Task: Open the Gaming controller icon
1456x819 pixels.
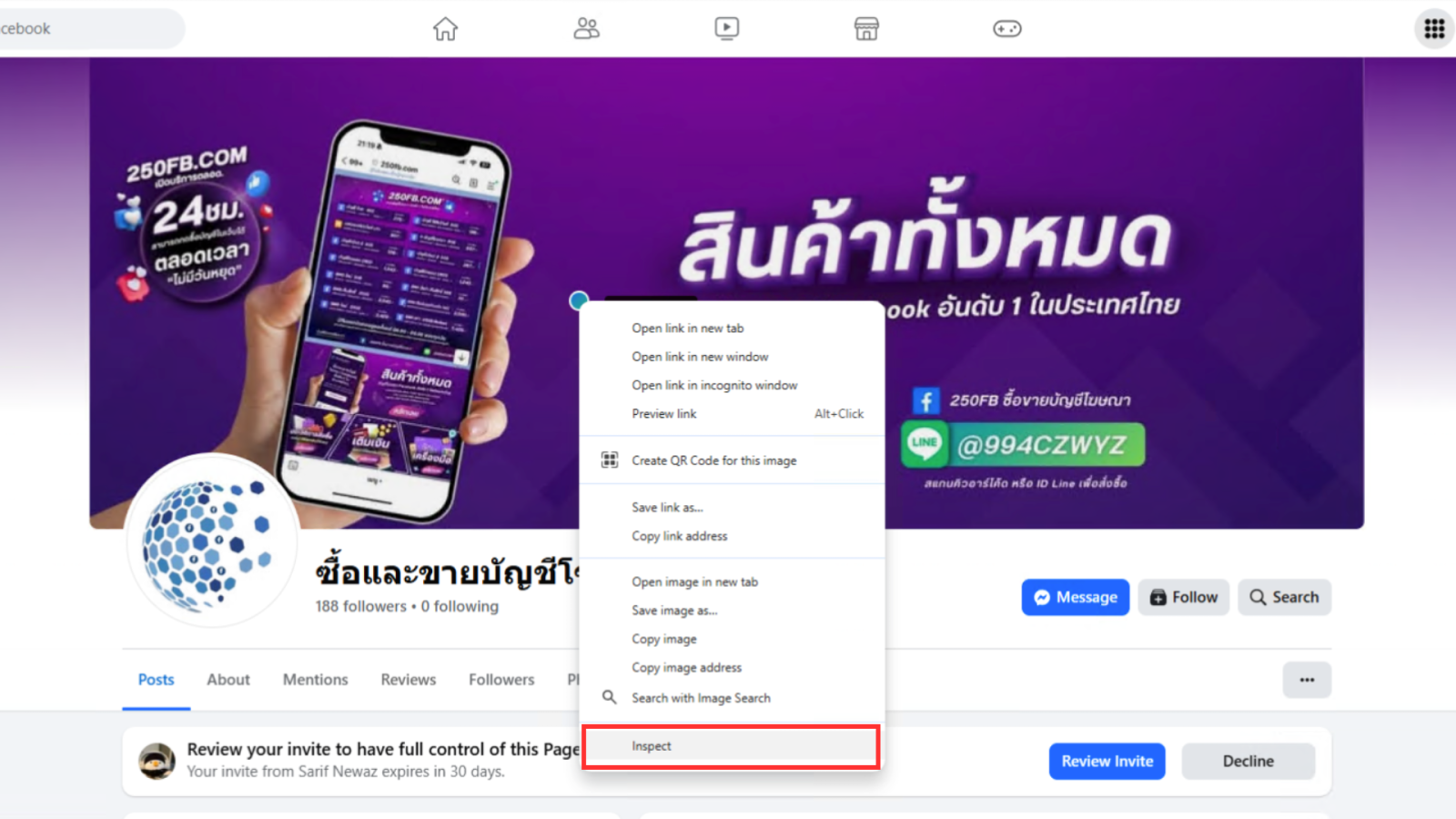Action: 1006,29
